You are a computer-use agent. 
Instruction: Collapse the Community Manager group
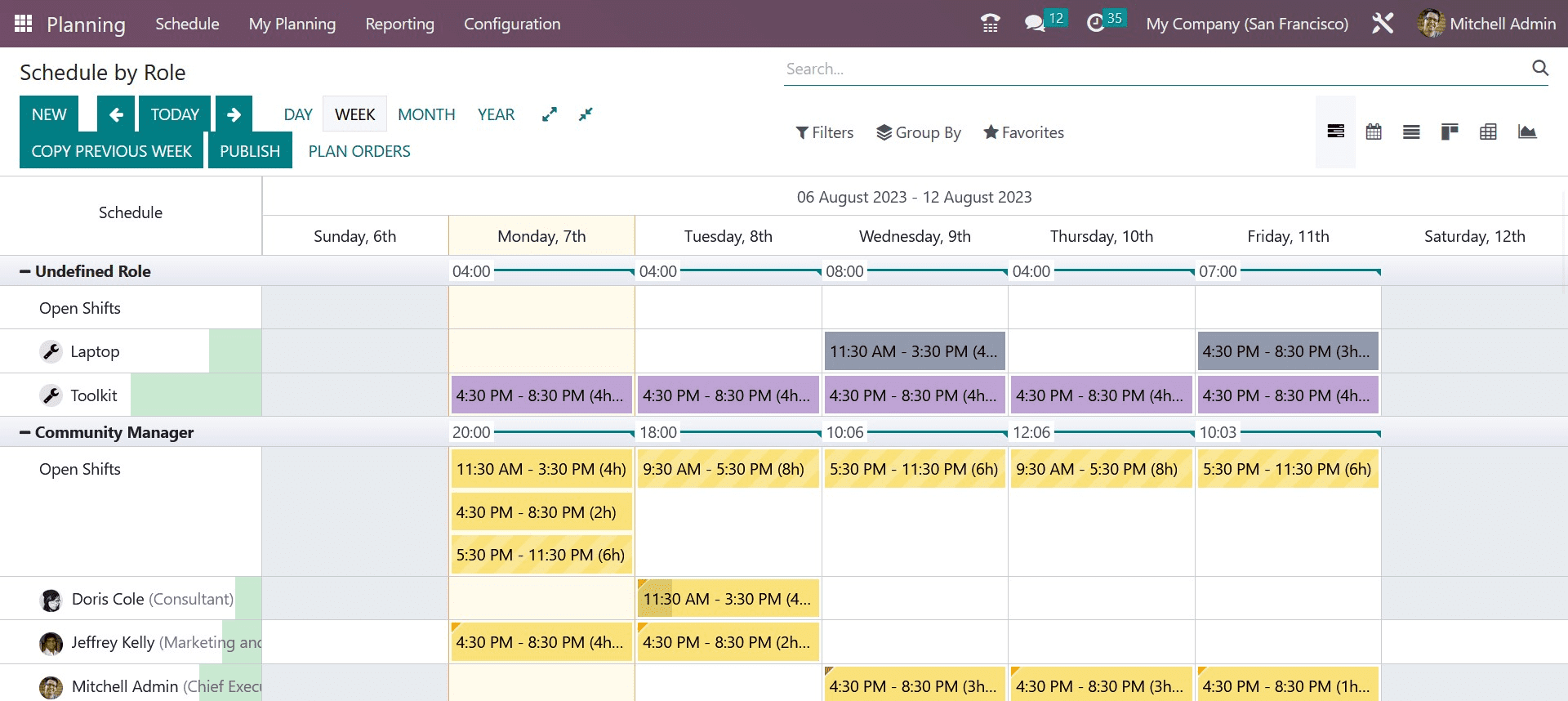pyautogui.click(x=25, y=432)
